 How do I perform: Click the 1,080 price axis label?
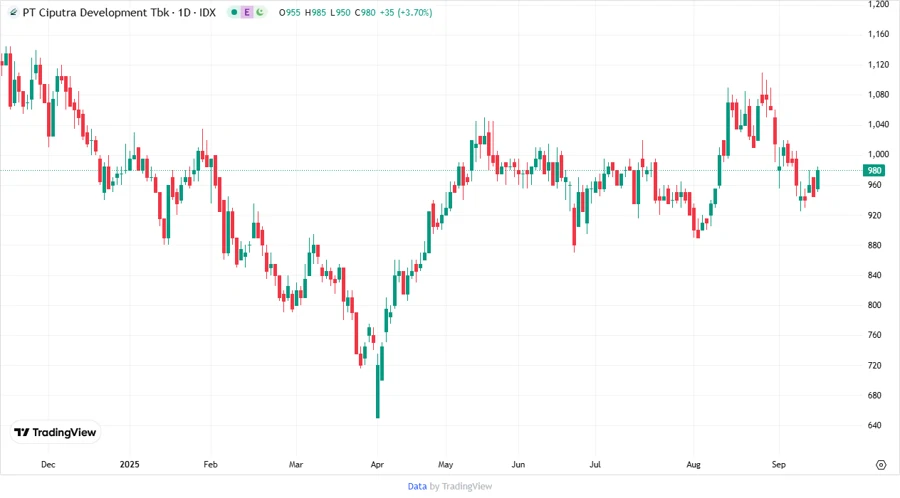[x=878, y=95]
